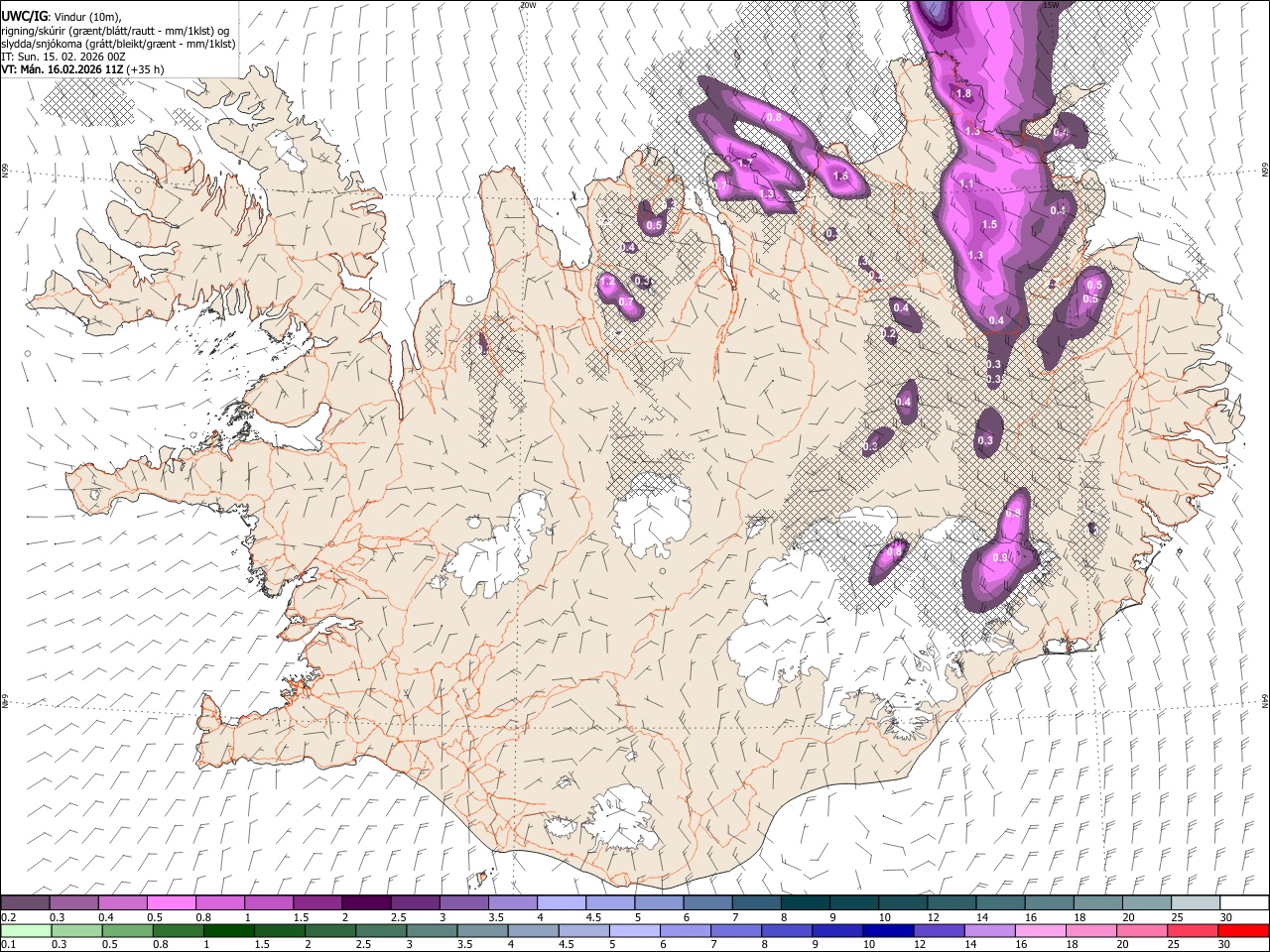The image size is (1270, 952).
Task: Select the light lavender swatch between 4 and 4.5
Action: tap(562, 902)
